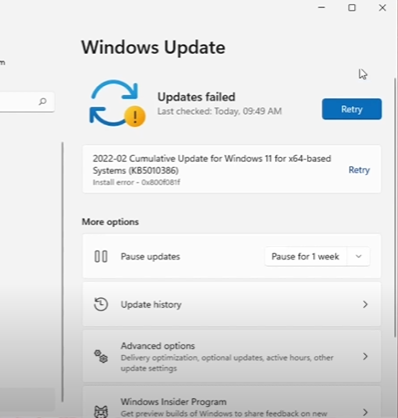Click Last checked: Today, 09:49 AM text
This screenshot has width=398, height=418.
tap(220, 111)
